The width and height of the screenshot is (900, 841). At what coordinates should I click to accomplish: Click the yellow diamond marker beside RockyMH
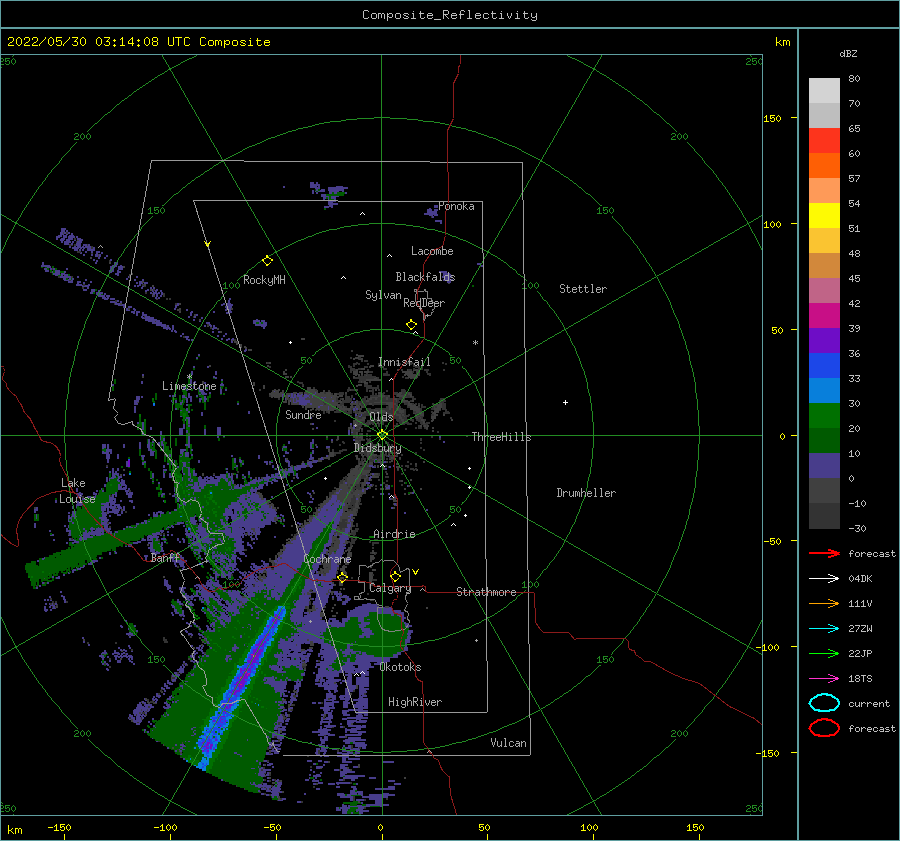(x=267, y=261)
